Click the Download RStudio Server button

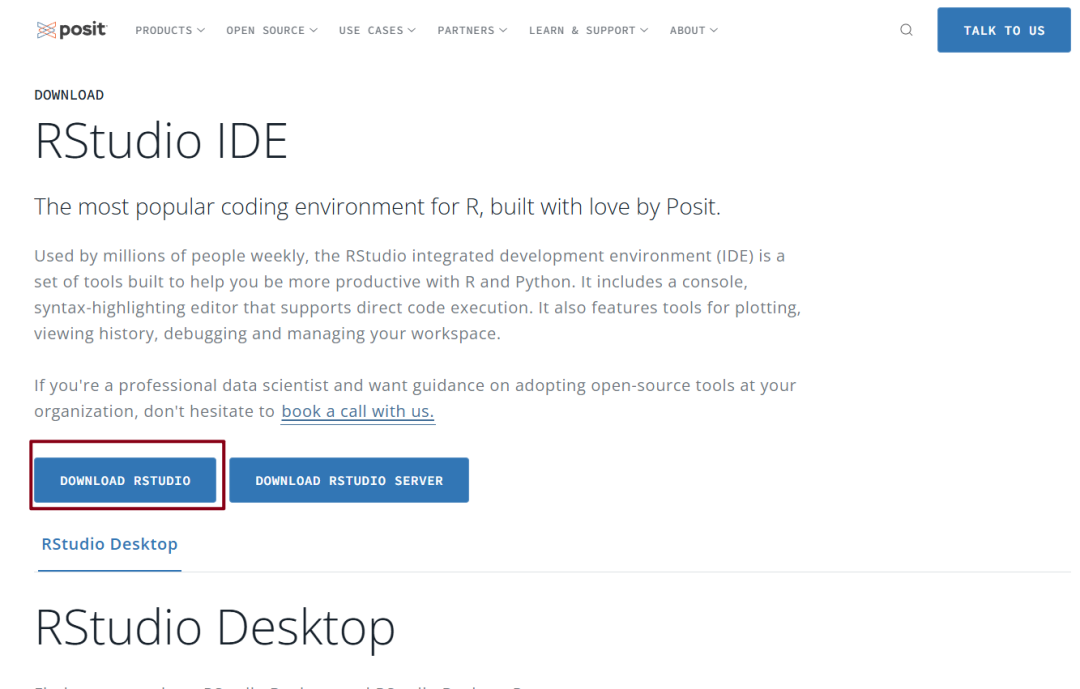349,480
